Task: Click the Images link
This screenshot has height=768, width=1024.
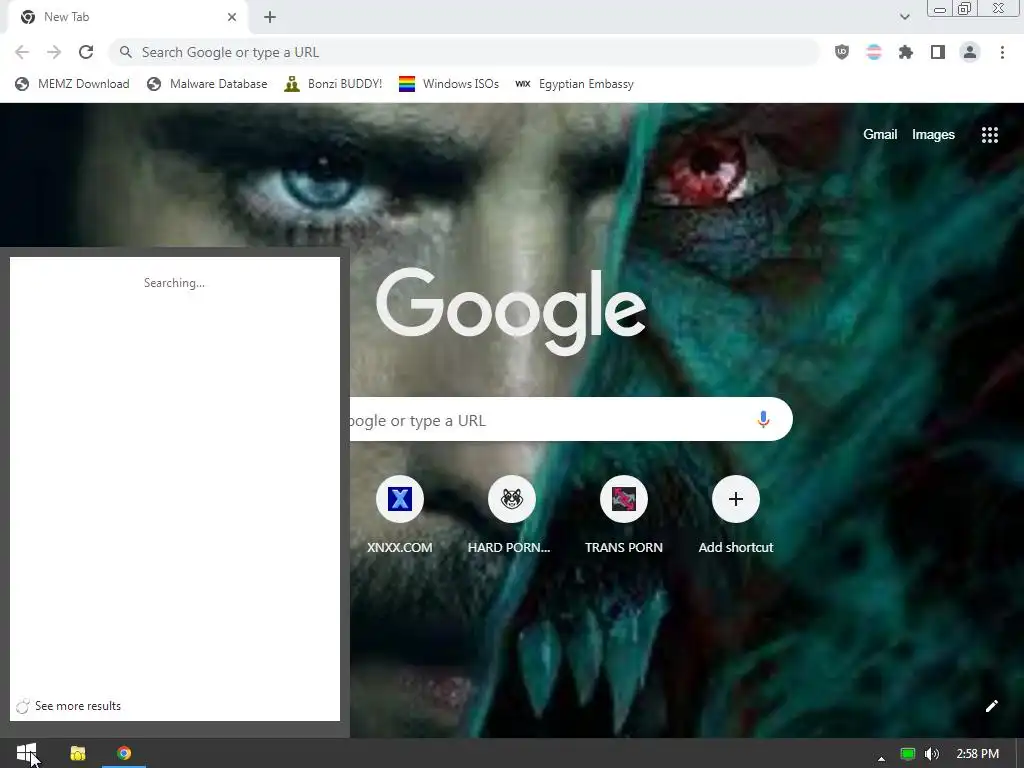Action: click(933, 135)
